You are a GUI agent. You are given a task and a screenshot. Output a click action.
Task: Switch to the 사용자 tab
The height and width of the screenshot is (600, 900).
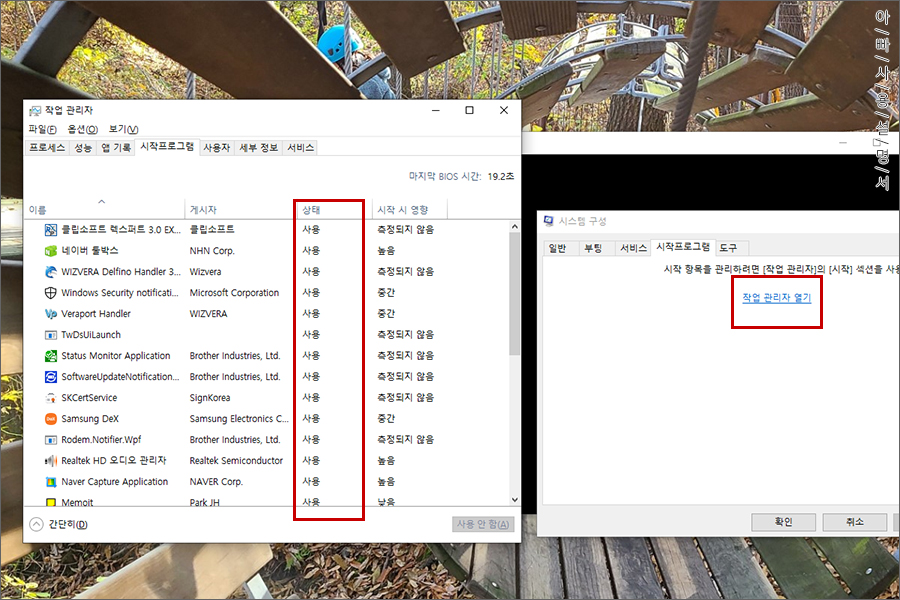216,148
